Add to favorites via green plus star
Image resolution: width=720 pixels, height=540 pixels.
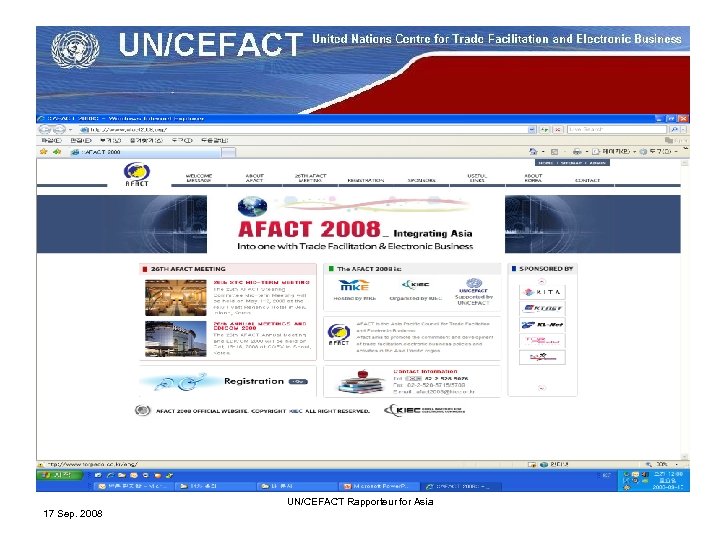tap(57, 152)
